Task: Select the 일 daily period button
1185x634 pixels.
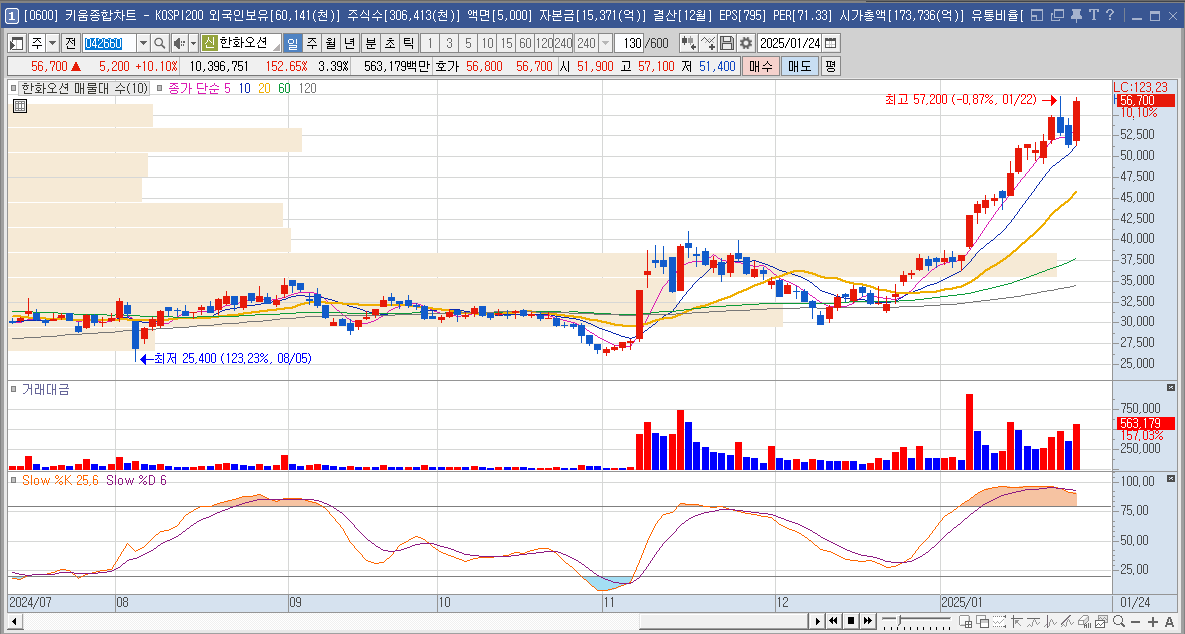Action: (293, 43)
